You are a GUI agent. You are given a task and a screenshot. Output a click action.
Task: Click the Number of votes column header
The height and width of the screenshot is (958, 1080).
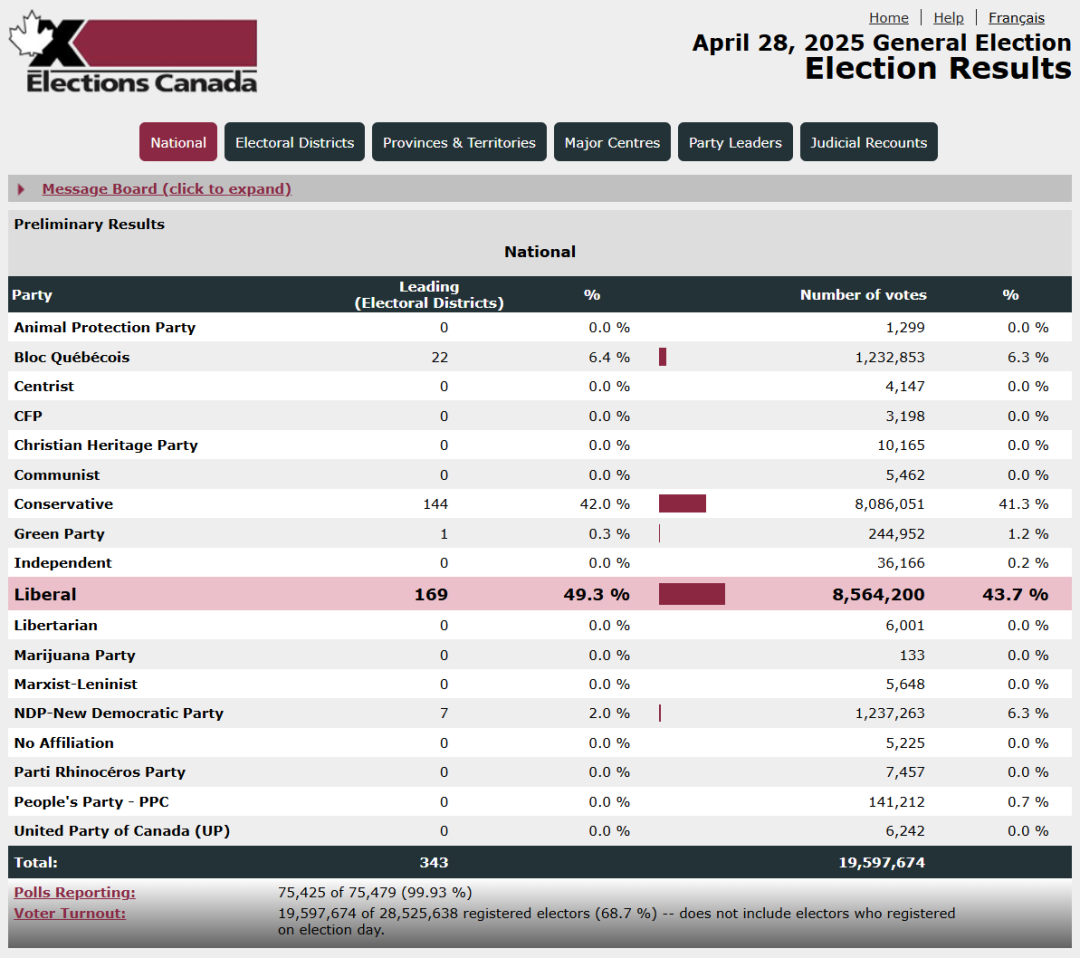862,295
